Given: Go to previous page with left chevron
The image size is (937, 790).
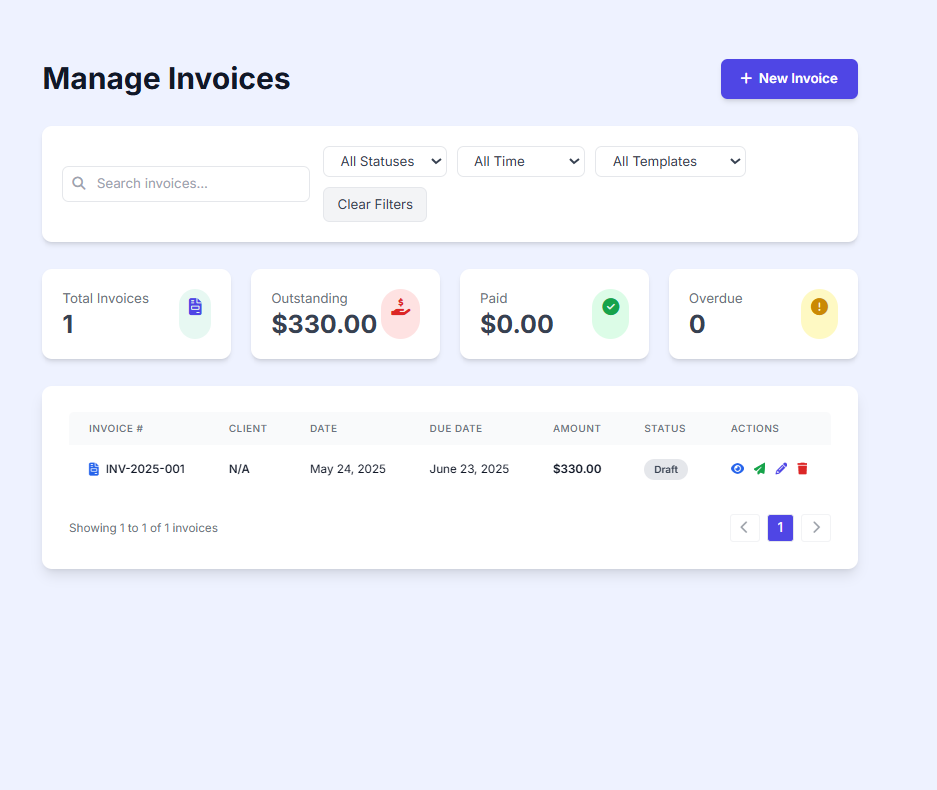Looking at the screenshot, I should pyautogui.click(x=745, y=528).
